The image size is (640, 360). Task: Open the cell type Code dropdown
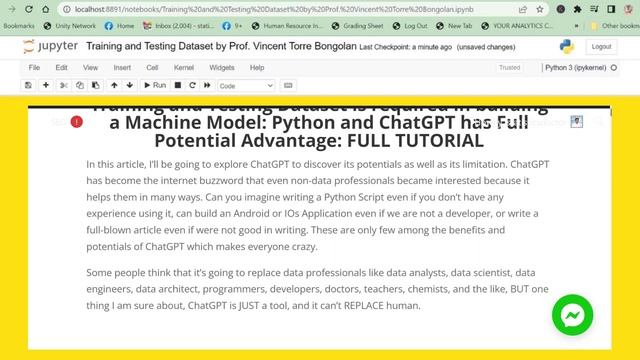pyautogui.click(x=246, y=86)
